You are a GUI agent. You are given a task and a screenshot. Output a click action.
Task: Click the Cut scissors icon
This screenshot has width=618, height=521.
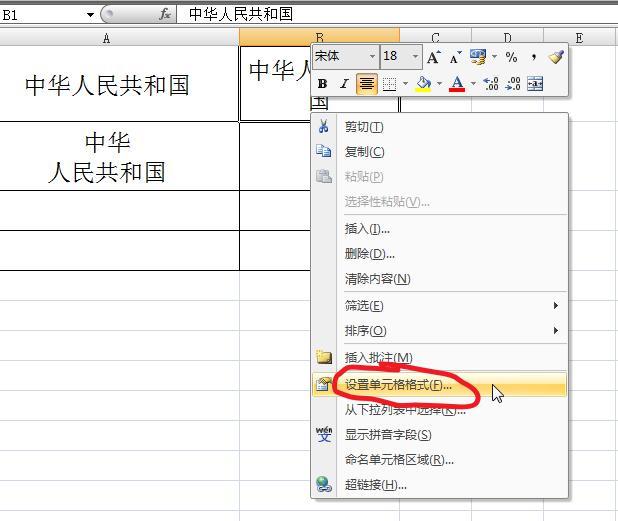tap(324, 126)
